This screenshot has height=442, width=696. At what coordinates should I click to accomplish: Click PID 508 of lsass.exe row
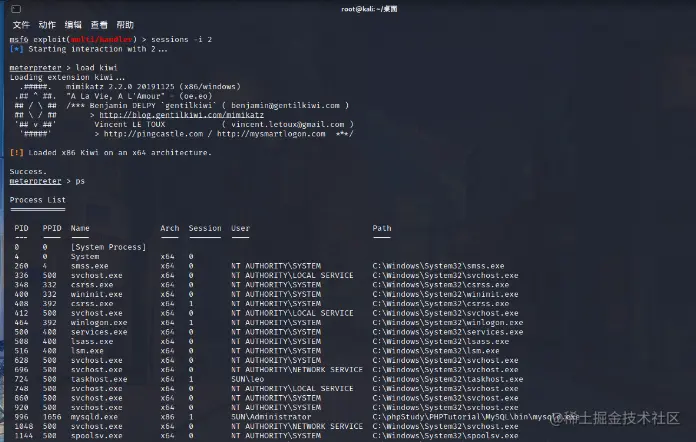click(x=21, y=341)
